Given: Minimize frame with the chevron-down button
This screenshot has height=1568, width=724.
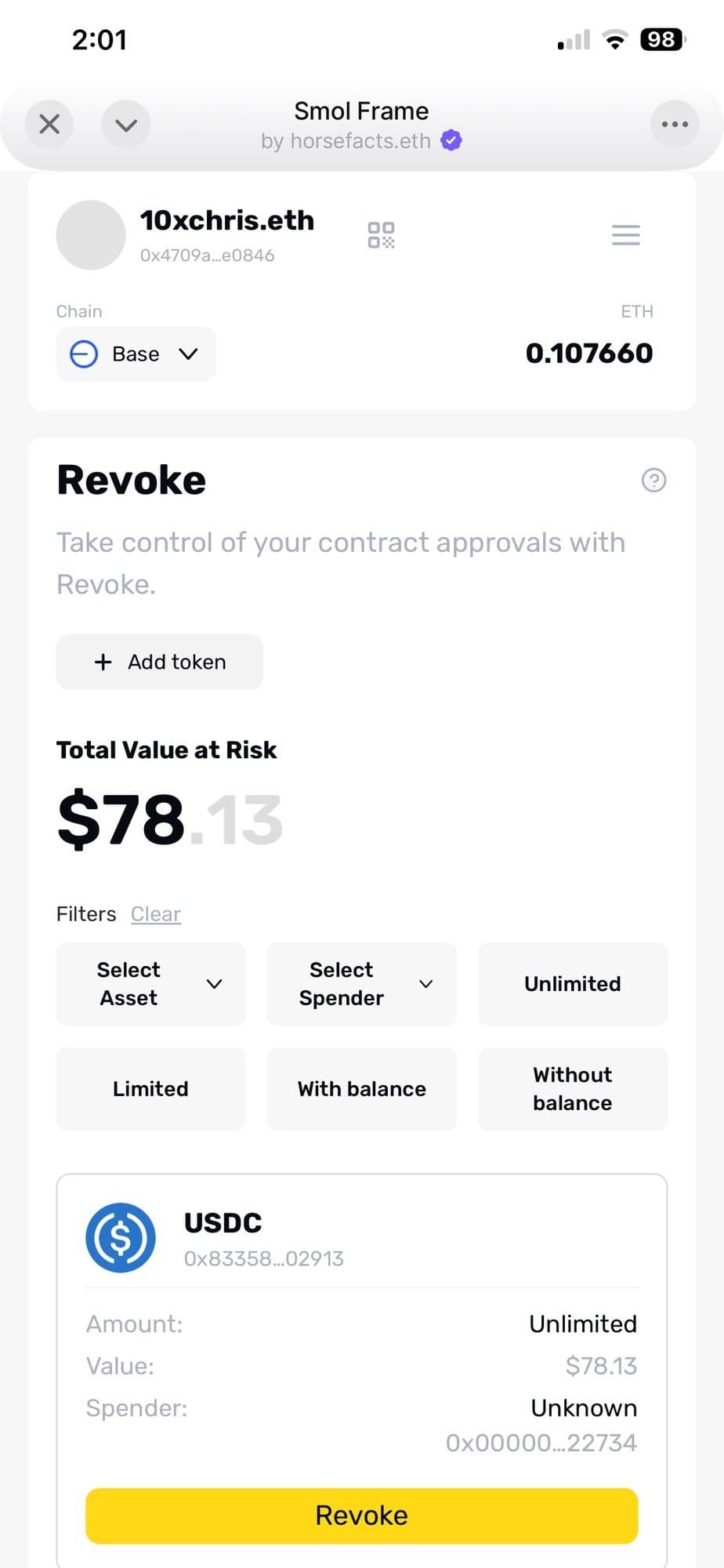Looking at the screenshot, I should pos(126,124).
